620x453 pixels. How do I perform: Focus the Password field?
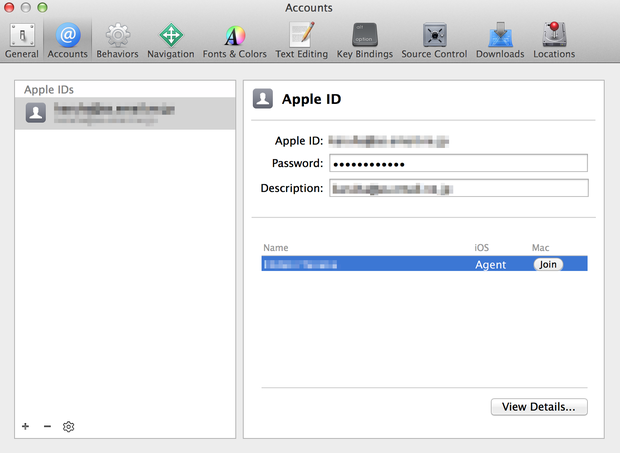[458, 163]
